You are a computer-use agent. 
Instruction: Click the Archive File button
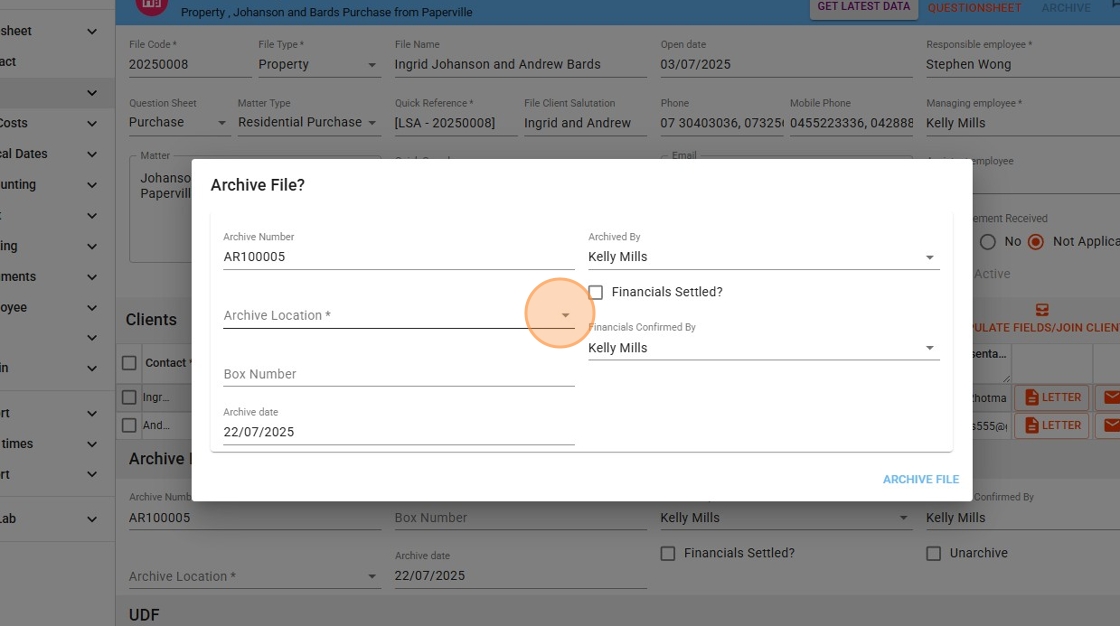point(920,480)
